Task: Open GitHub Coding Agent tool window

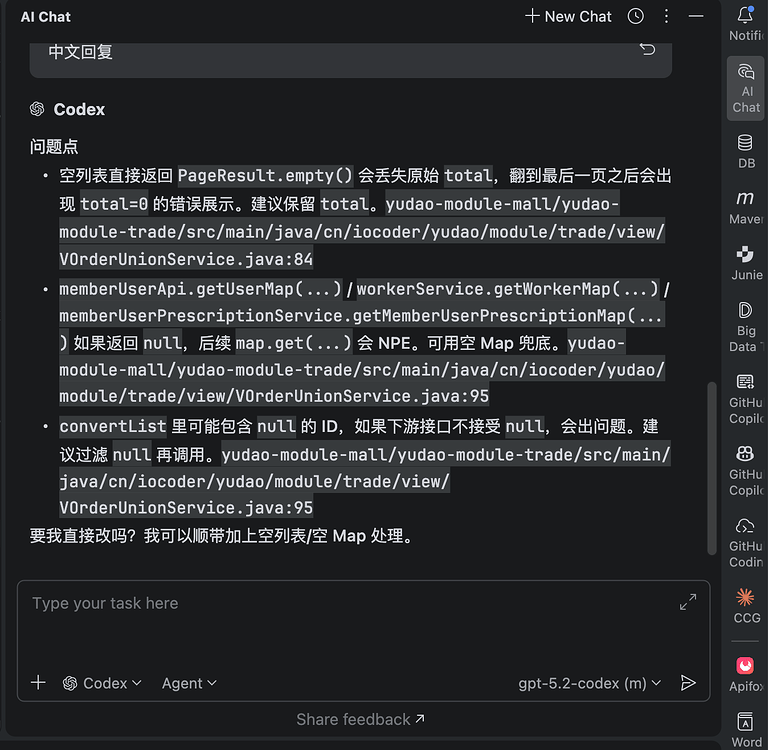Action: tap(745, 543)
